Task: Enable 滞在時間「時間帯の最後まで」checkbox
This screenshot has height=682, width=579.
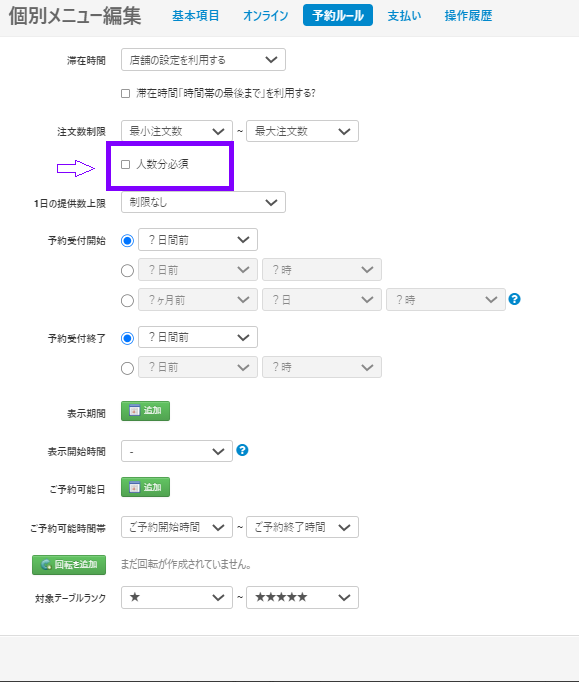Action: 126,94
